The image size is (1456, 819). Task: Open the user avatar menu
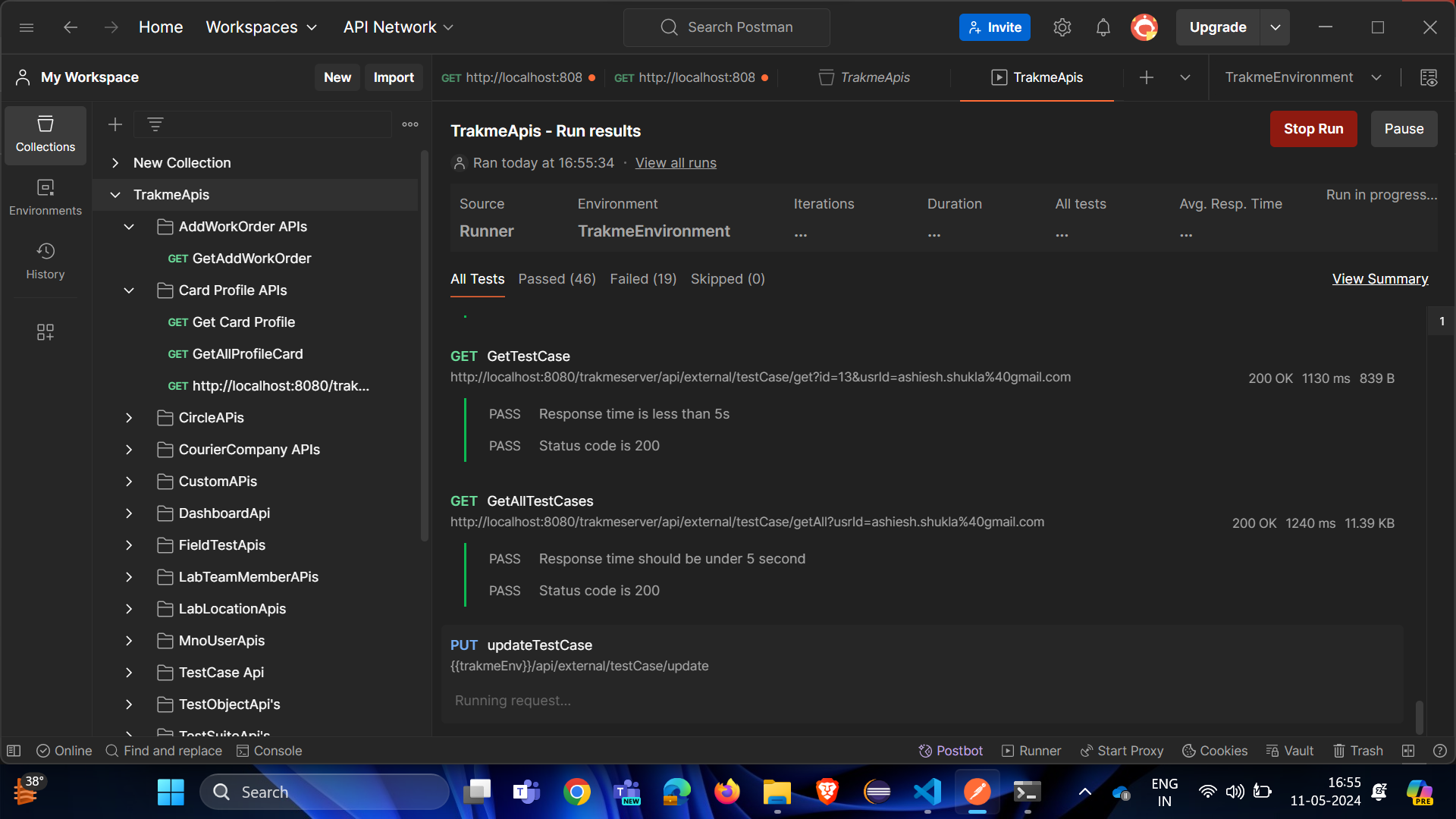click(1144, 27)
